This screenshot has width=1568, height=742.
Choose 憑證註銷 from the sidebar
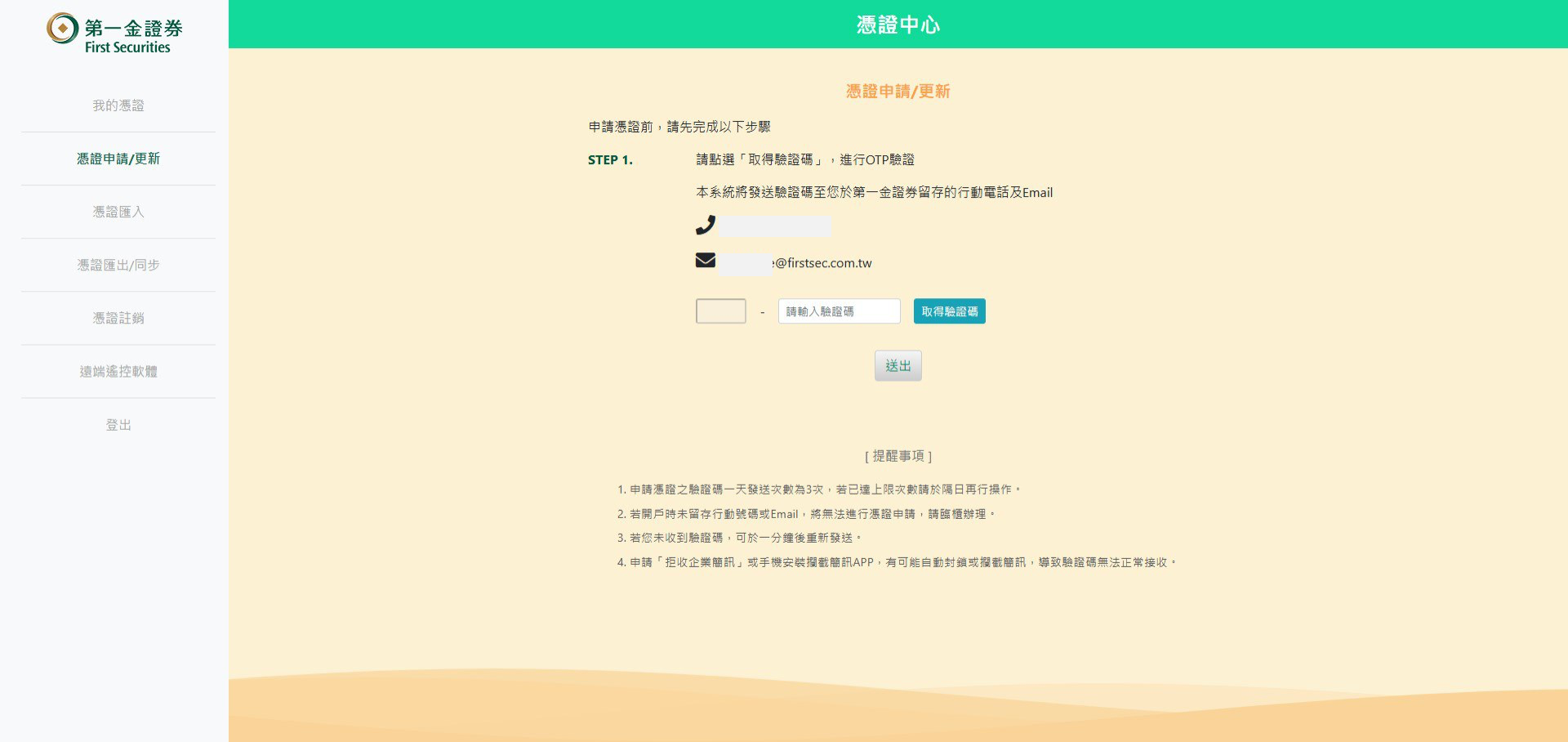[x=118, y=318]
